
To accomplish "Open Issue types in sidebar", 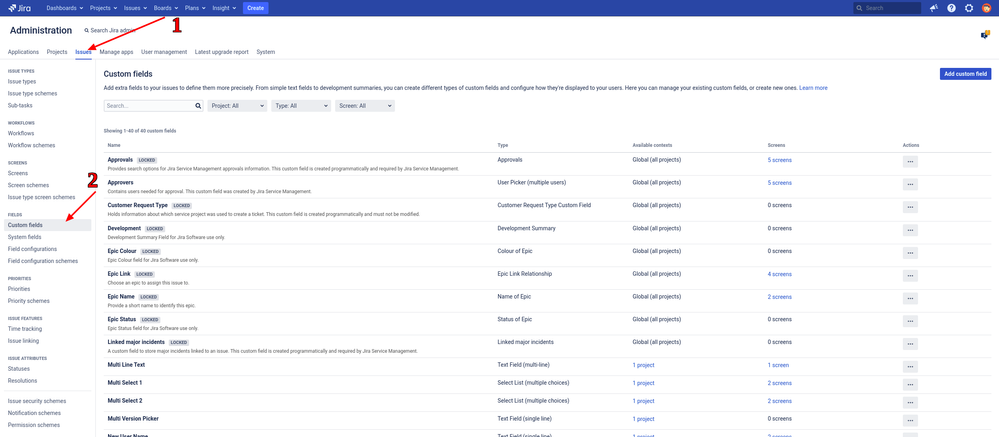I will 22,82.
